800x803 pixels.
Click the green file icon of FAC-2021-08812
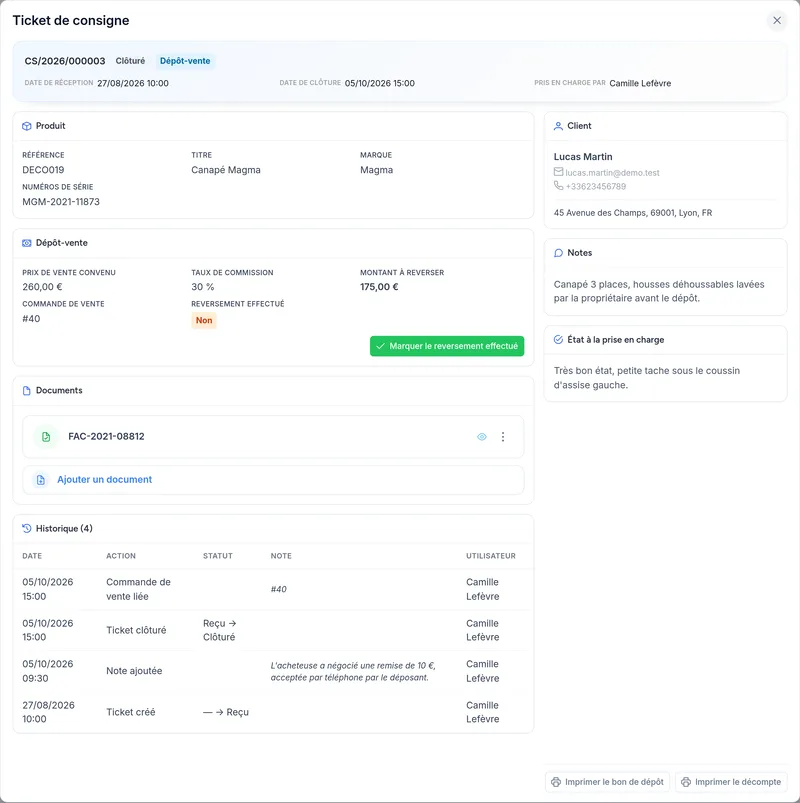(46, 437)
